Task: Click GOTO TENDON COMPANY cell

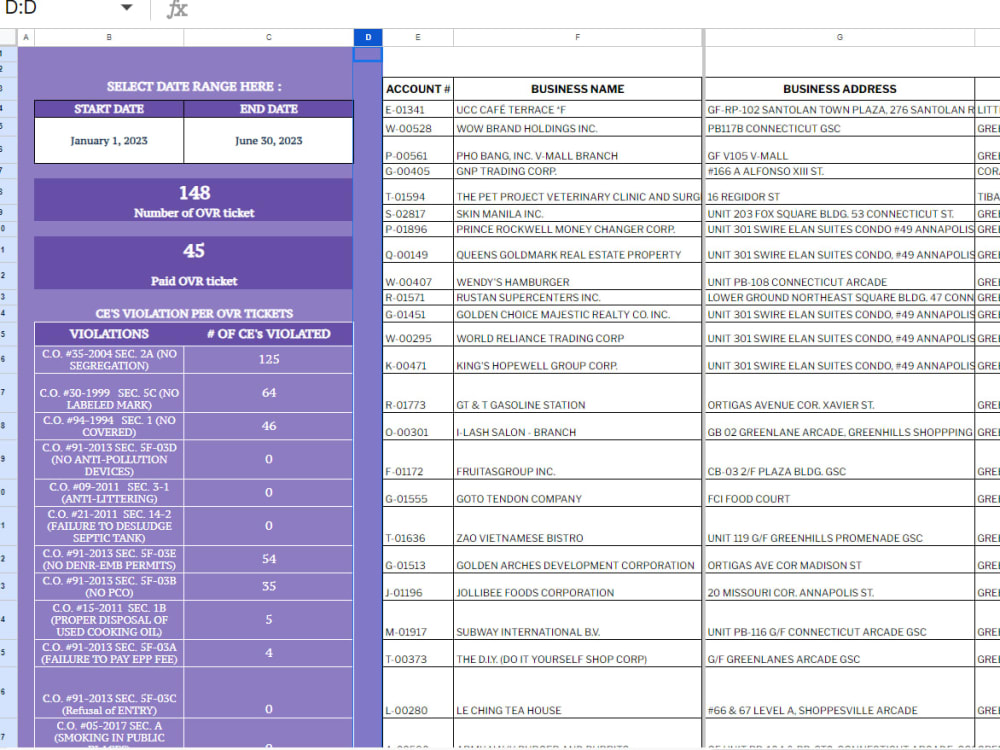Action: tap(578, 493)
